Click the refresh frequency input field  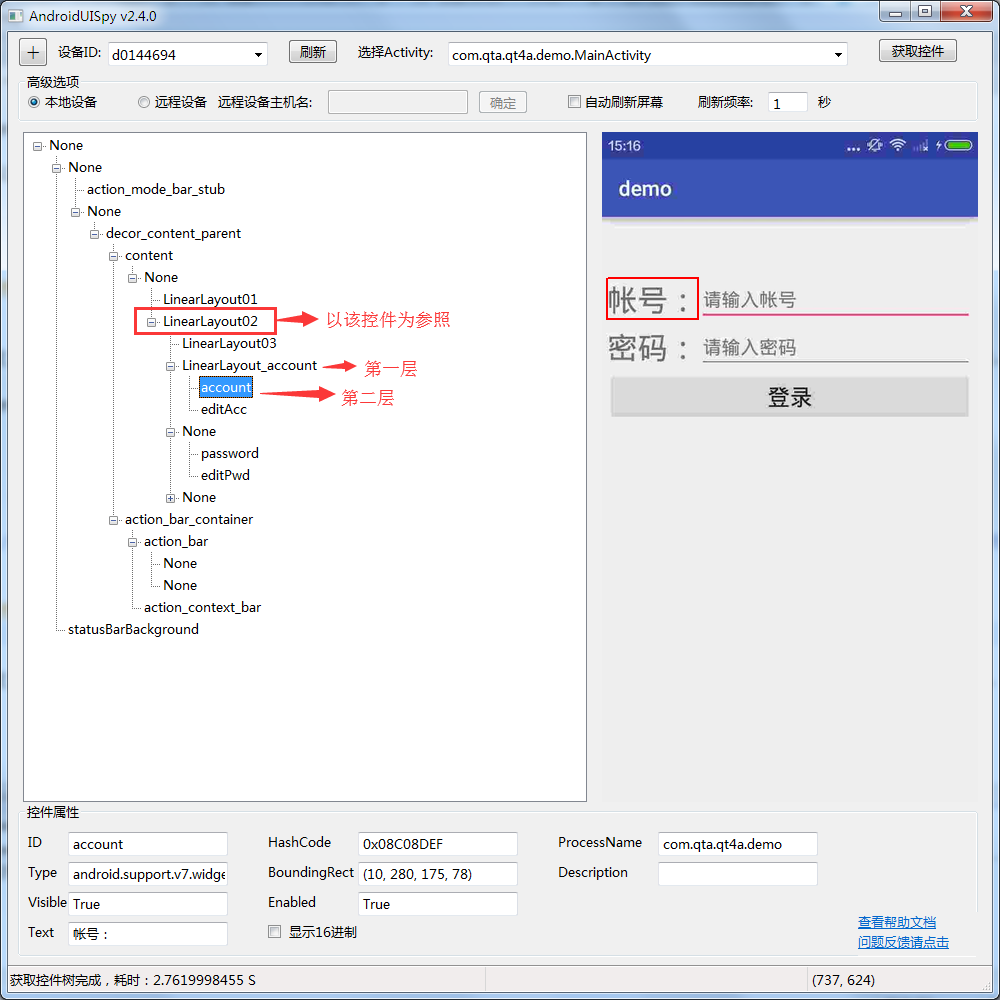tap(788, 103)
